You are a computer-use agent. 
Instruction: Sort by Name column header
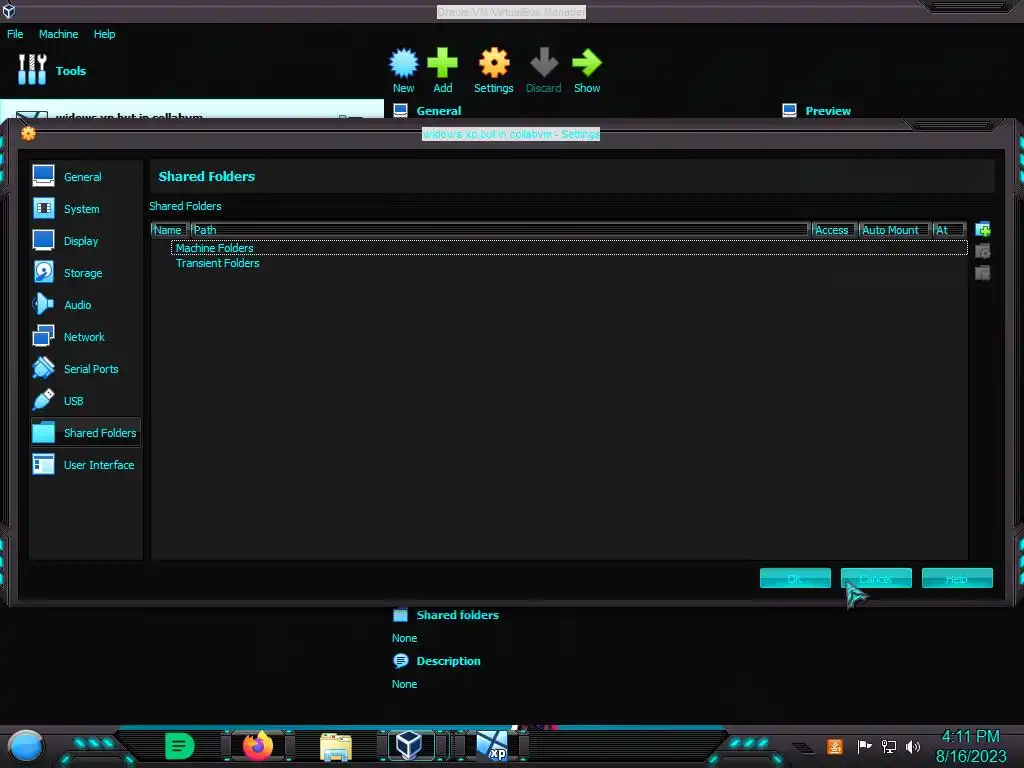coord(168,230)
